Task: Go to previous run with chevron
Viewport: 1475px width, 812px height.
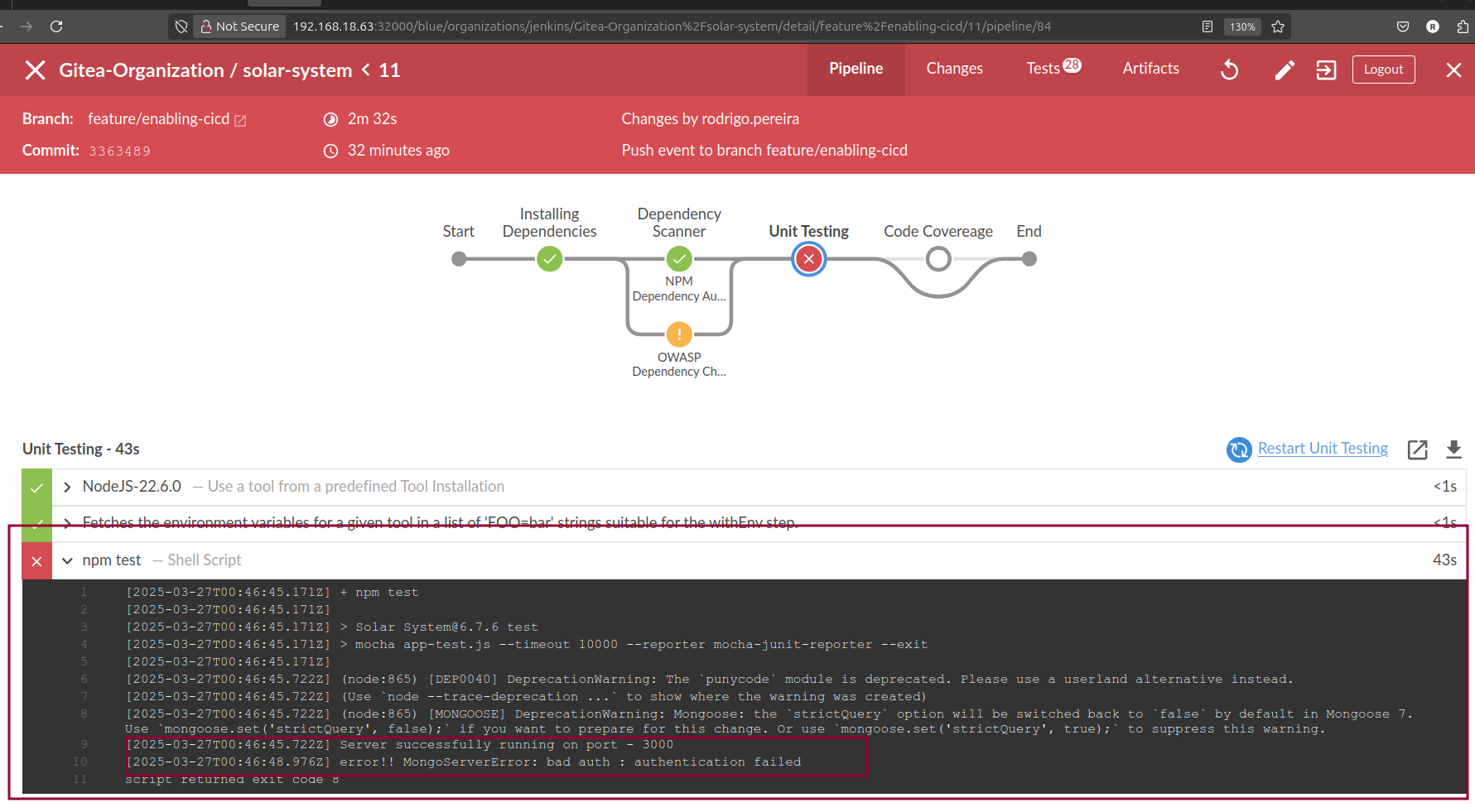Action: 366,70
